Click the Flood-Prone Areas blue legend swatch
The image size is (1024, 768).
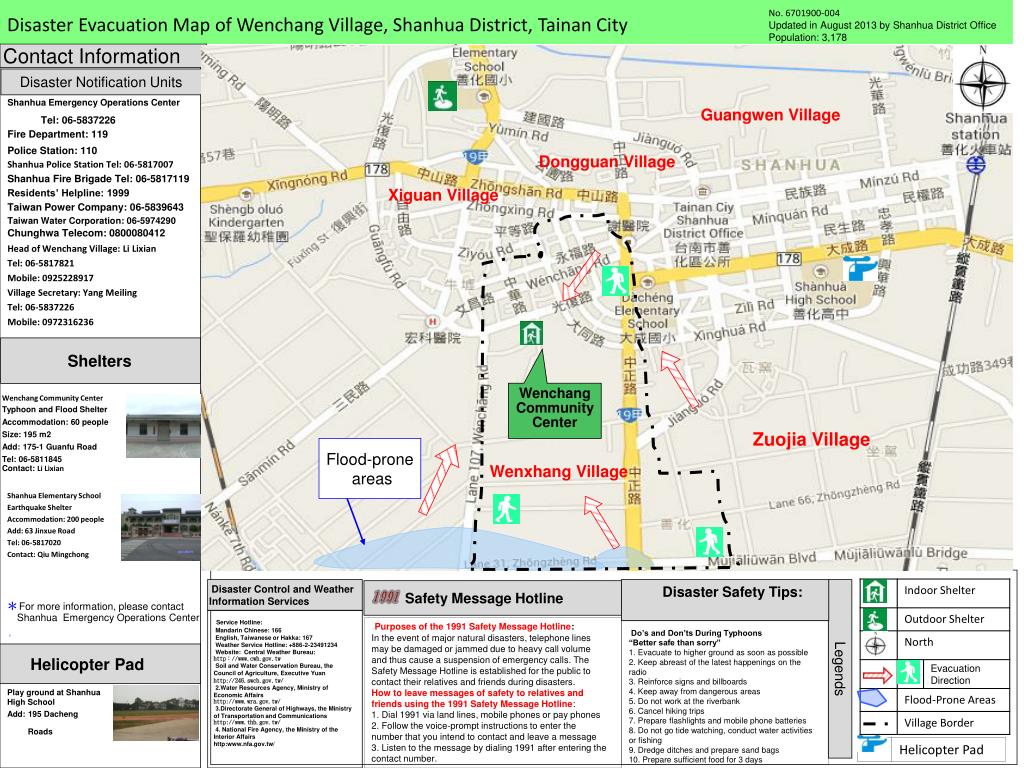pos(873,698)
